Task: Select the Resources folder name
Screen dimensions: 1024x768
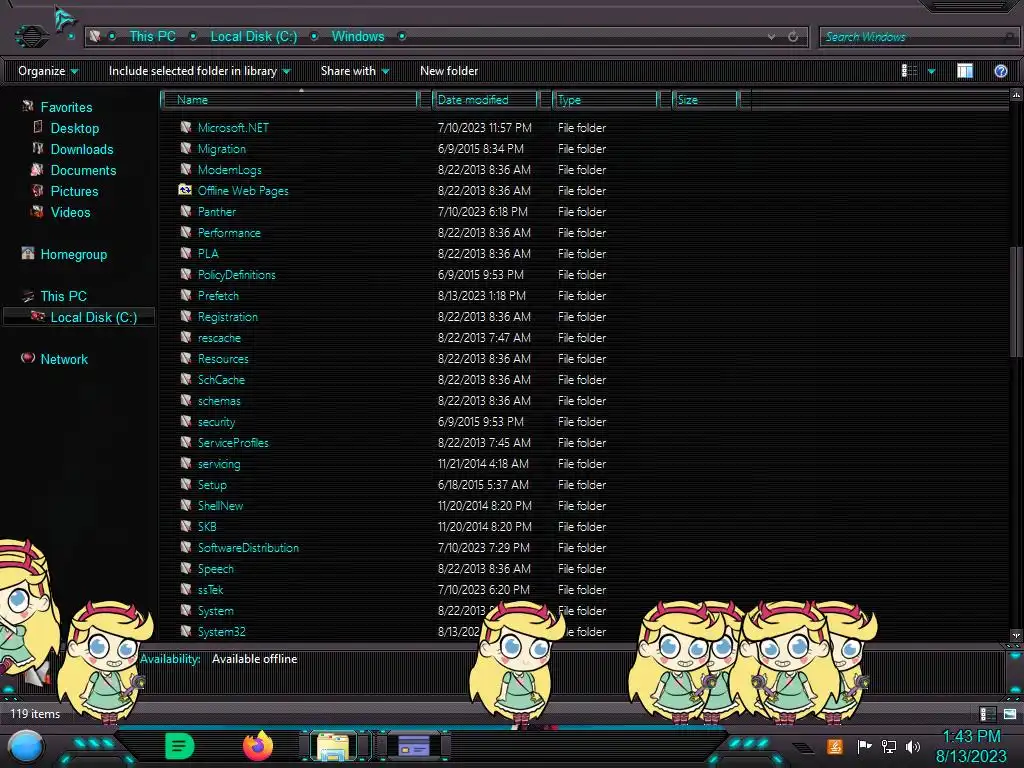Action: coord(223,359)
